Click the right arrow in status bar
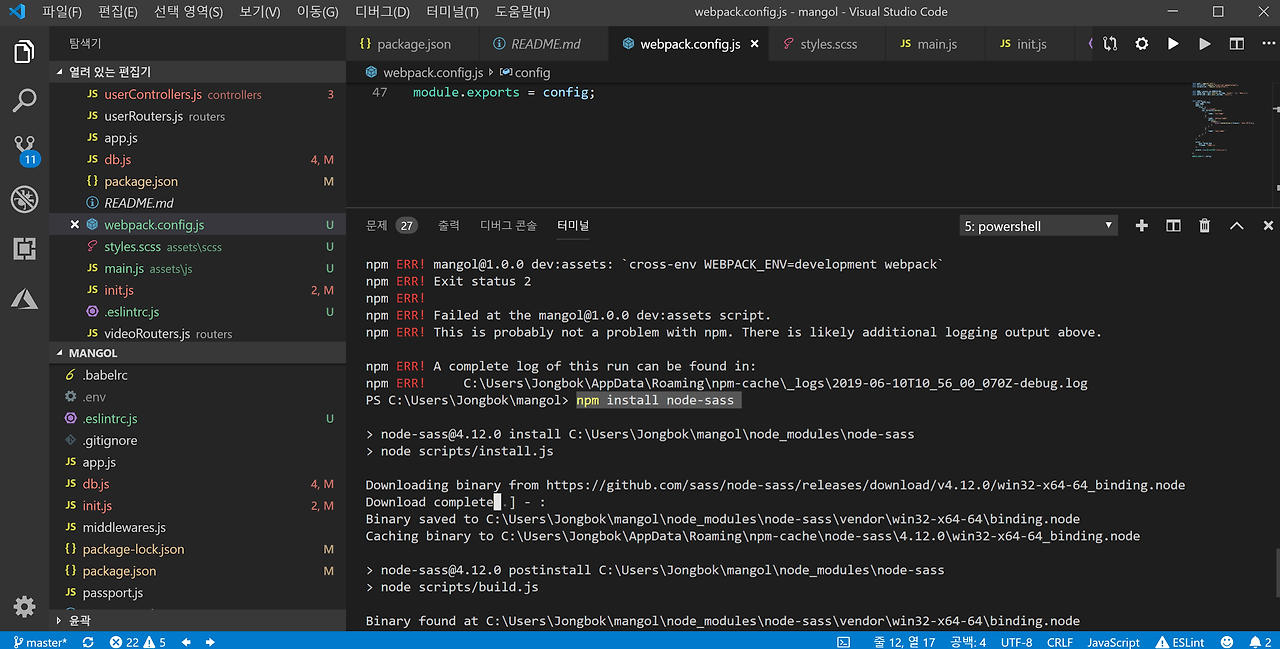This screenshot has width=1280, height=649. 210,642
